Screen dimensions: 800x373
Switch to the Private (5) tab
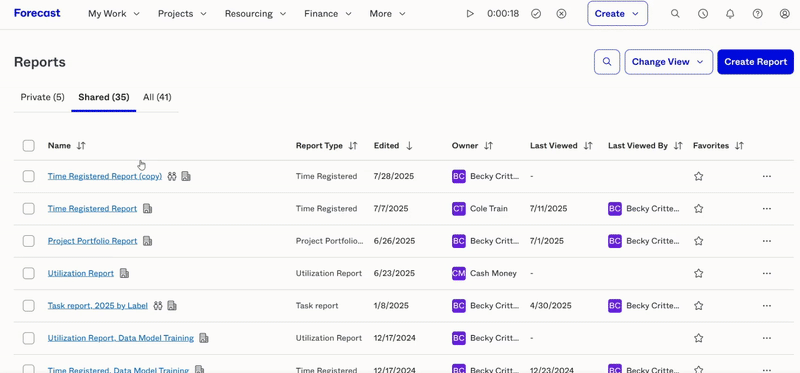click(x=42, y=97)
